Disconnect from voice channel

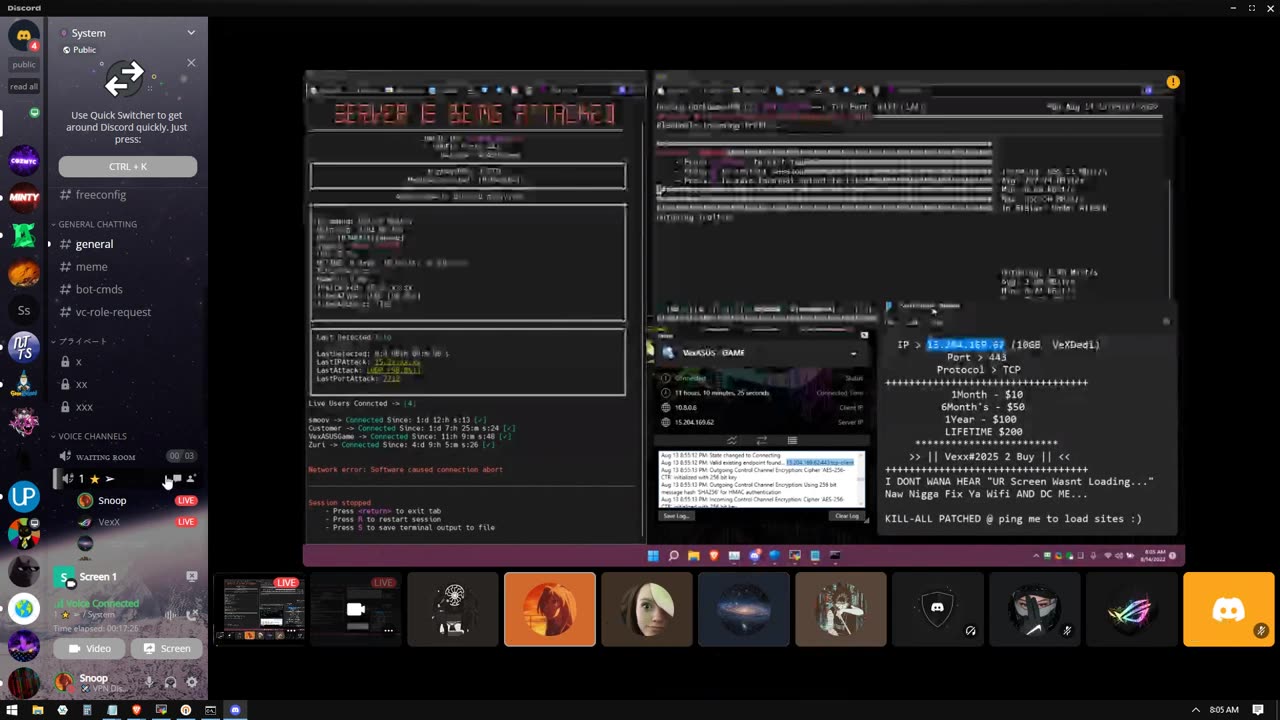pos(192,615)
